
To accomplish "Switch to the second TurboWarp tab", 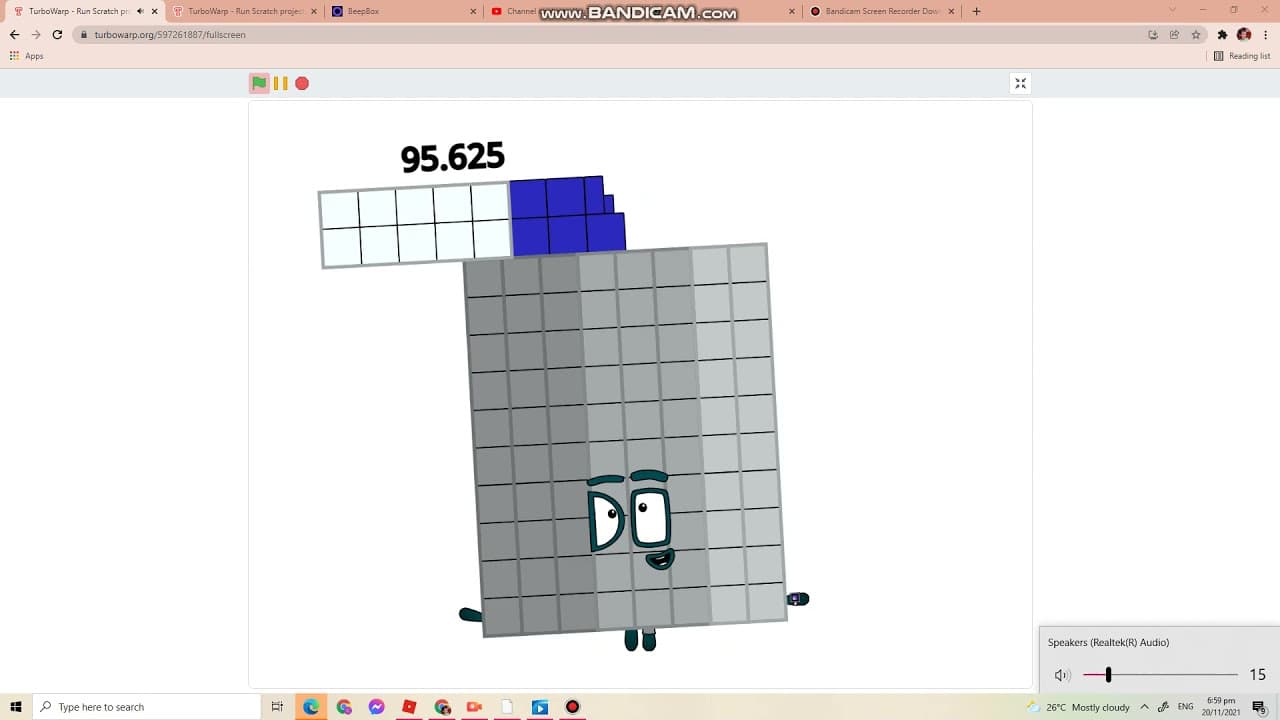I will [243, 11].
